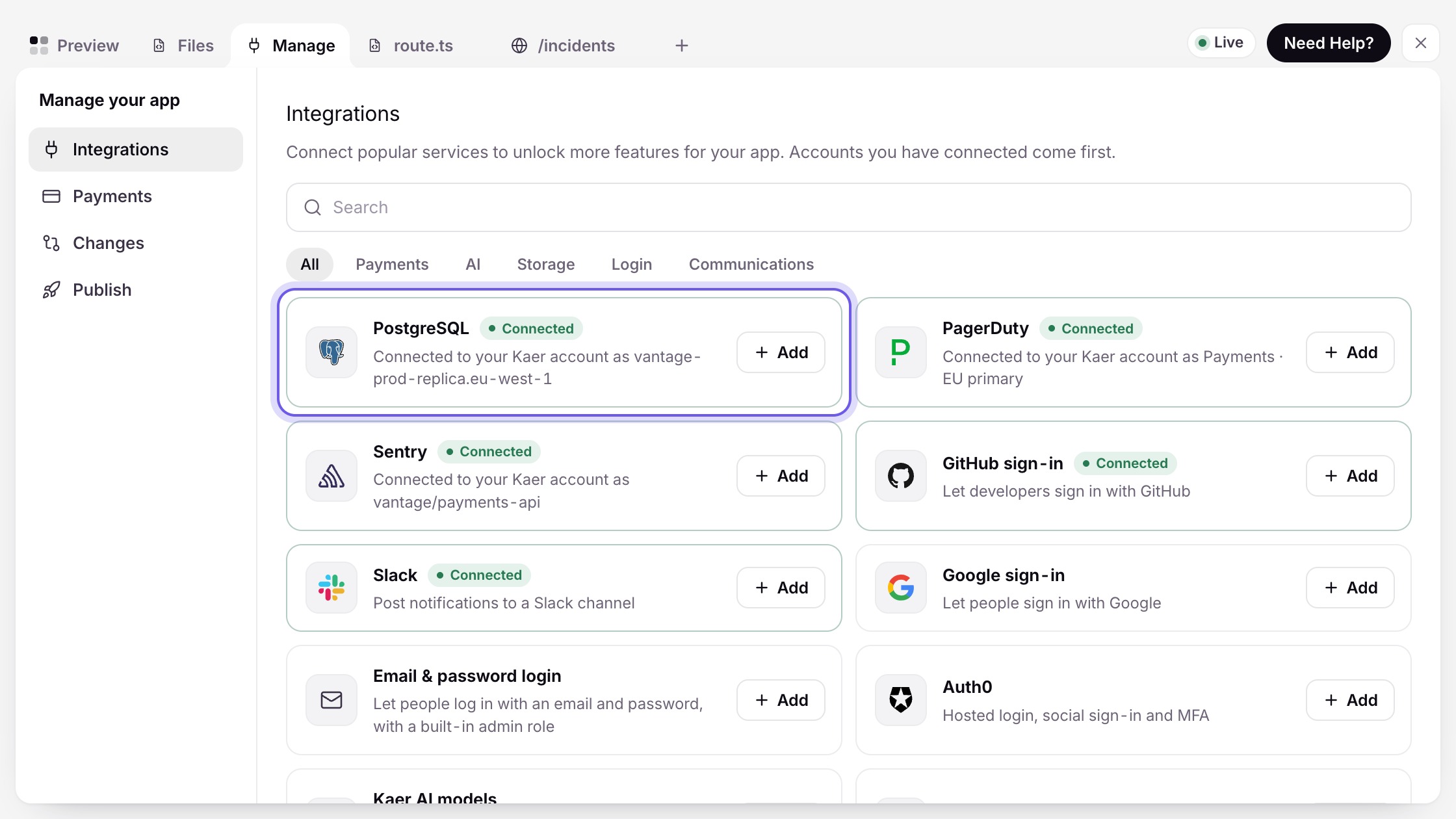Add Email & password login

pyautogui.click(x=781, y=700)
